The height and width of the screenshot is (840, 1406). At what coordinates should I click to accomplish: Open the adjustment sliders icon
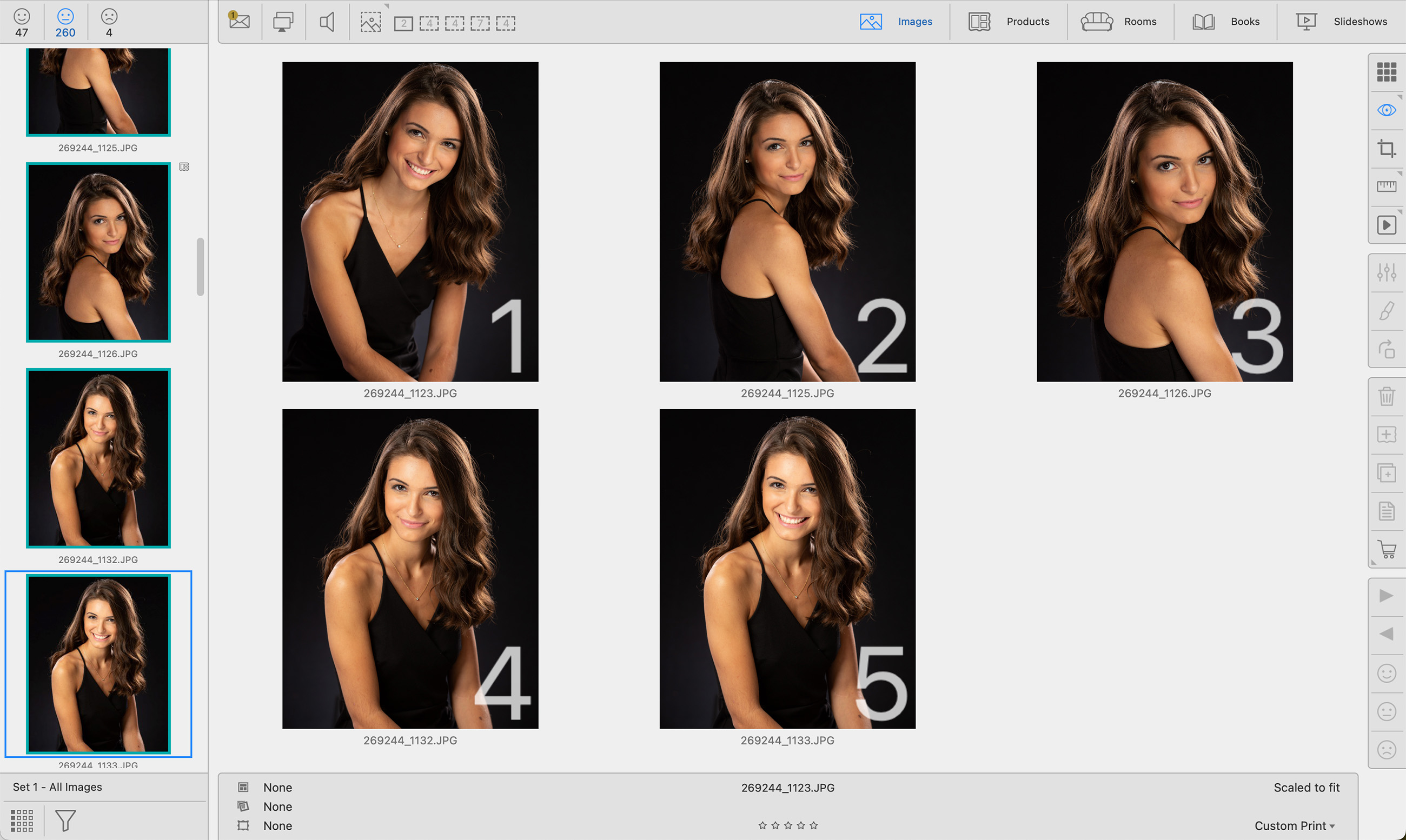pyautogui.click(x=1386, y=272)
